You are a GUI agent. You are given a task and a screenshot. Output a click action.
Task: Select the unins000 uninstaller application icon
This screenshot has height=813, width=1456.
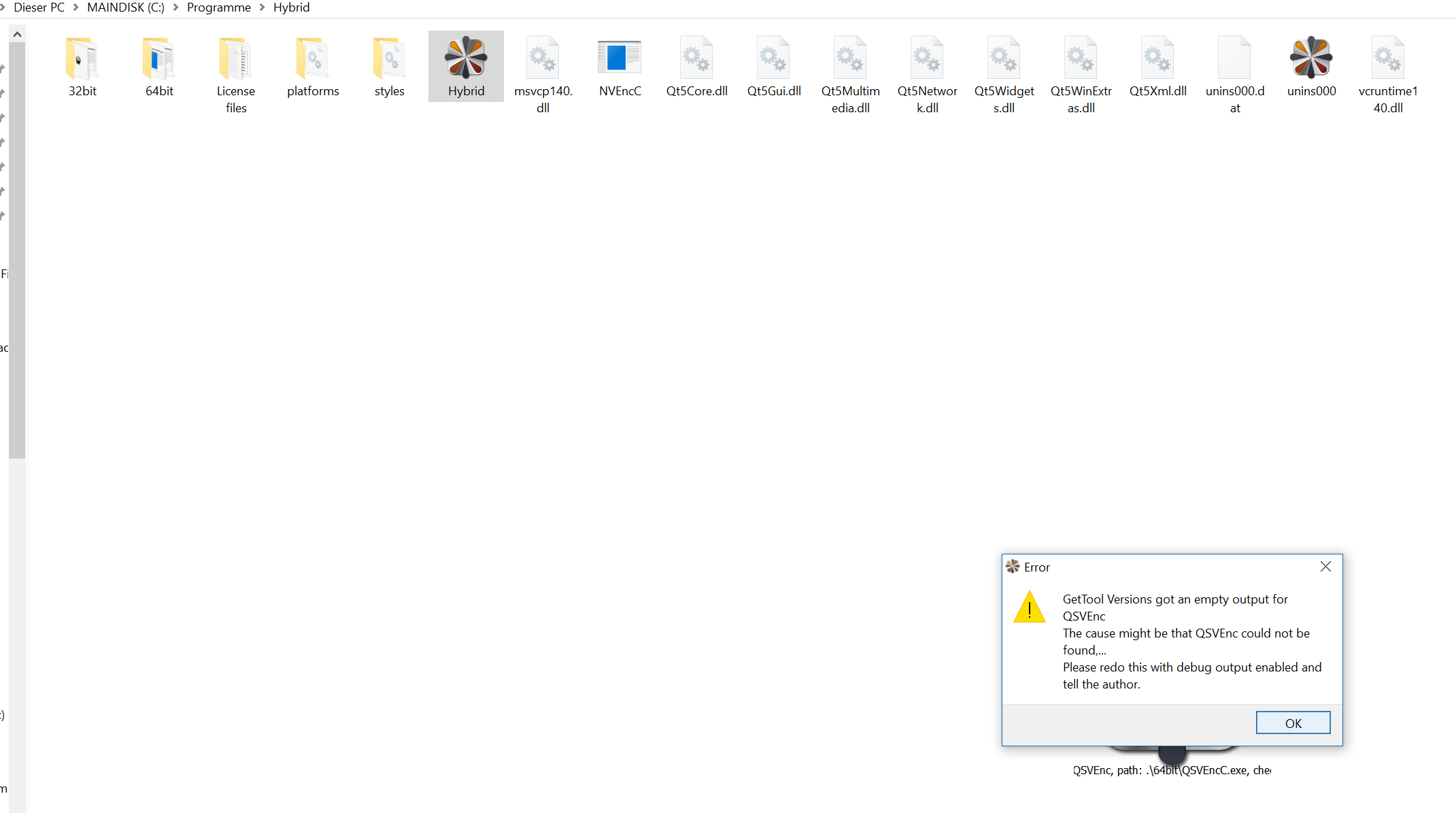1310,59
